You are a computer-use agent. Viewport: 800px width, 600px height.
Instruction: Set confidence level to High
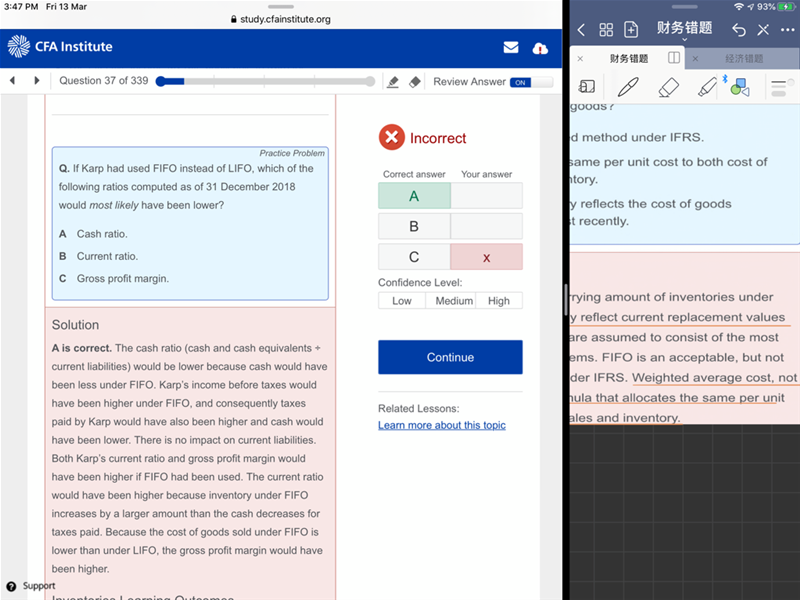498,301
